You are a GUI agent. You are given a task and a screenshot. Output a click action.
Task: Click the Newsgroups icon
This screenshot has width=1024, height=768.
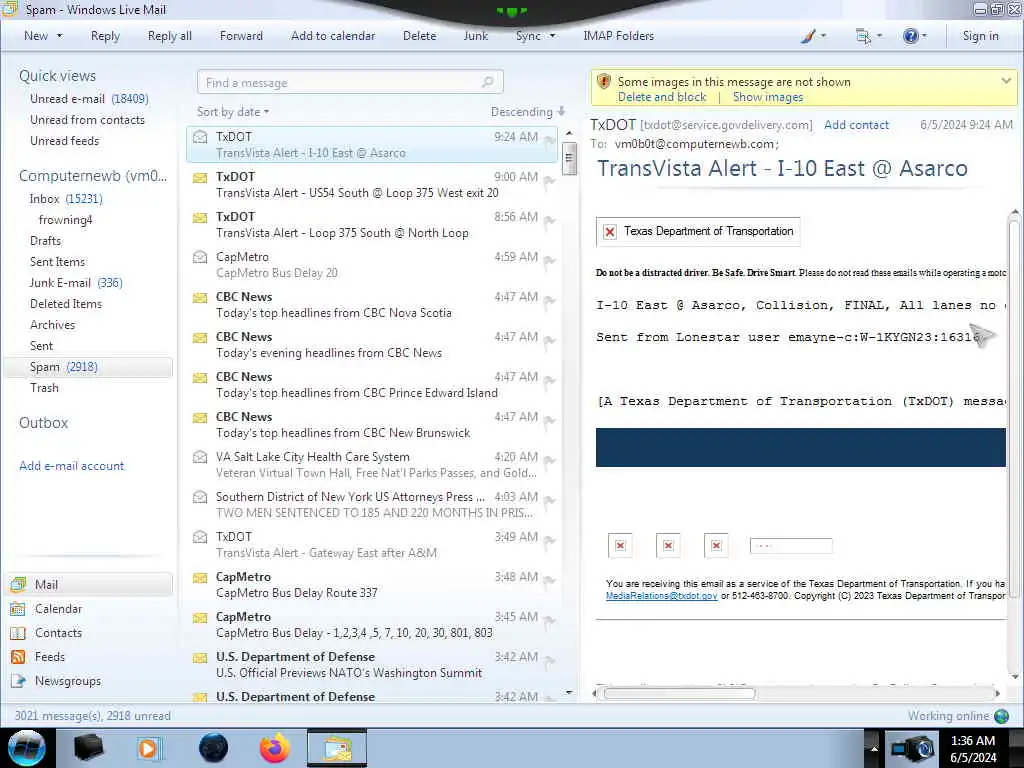click(x=18, y=681)
